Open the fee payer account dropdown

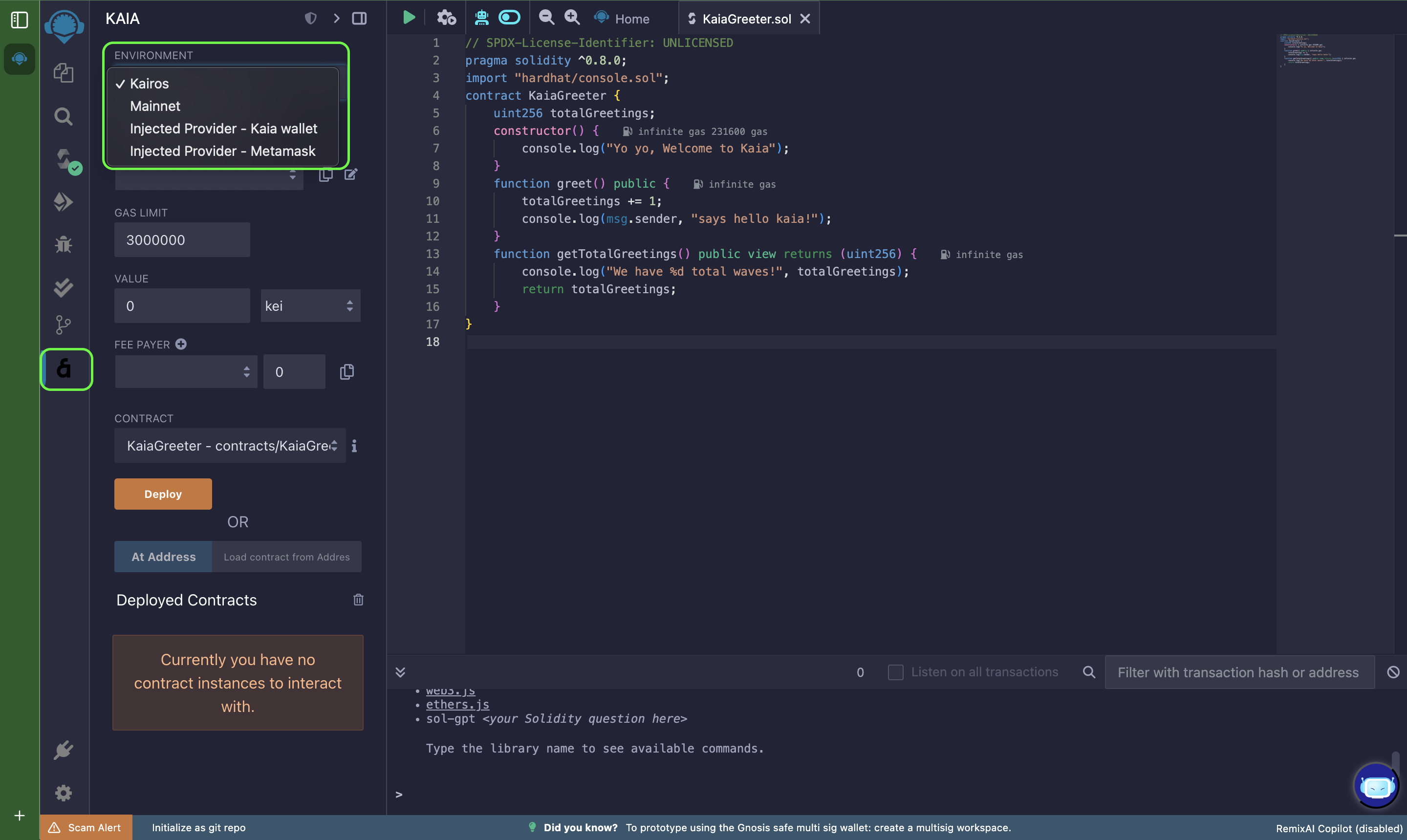tap(186, 372)
